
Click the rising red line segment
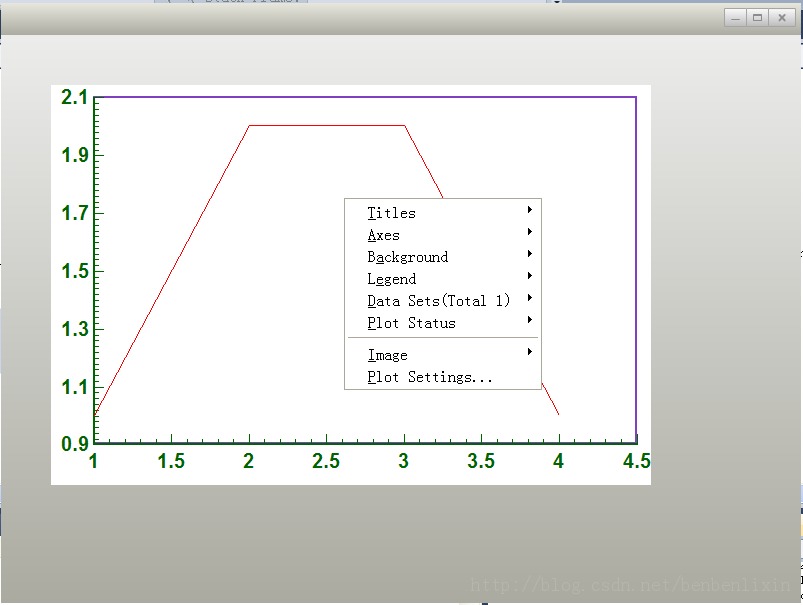point(172,269)
